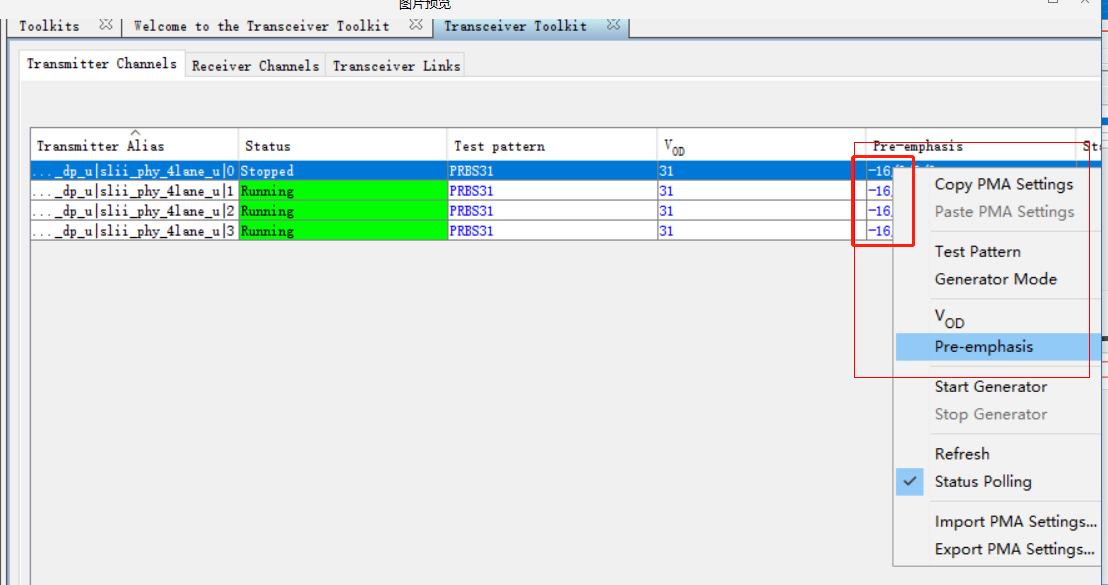Choose Copy PMA Settings from the menu

coord(1002,184)
